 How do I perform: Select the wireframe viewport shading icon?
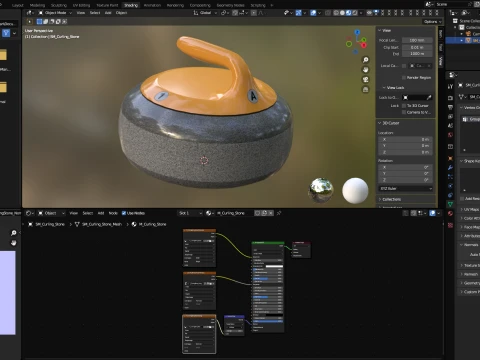336,13
